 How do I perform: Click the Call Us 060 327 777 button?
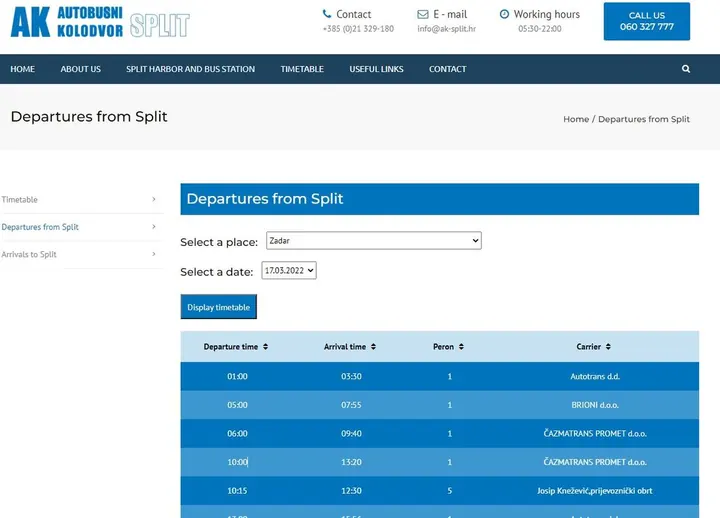[x=647, y=21]
